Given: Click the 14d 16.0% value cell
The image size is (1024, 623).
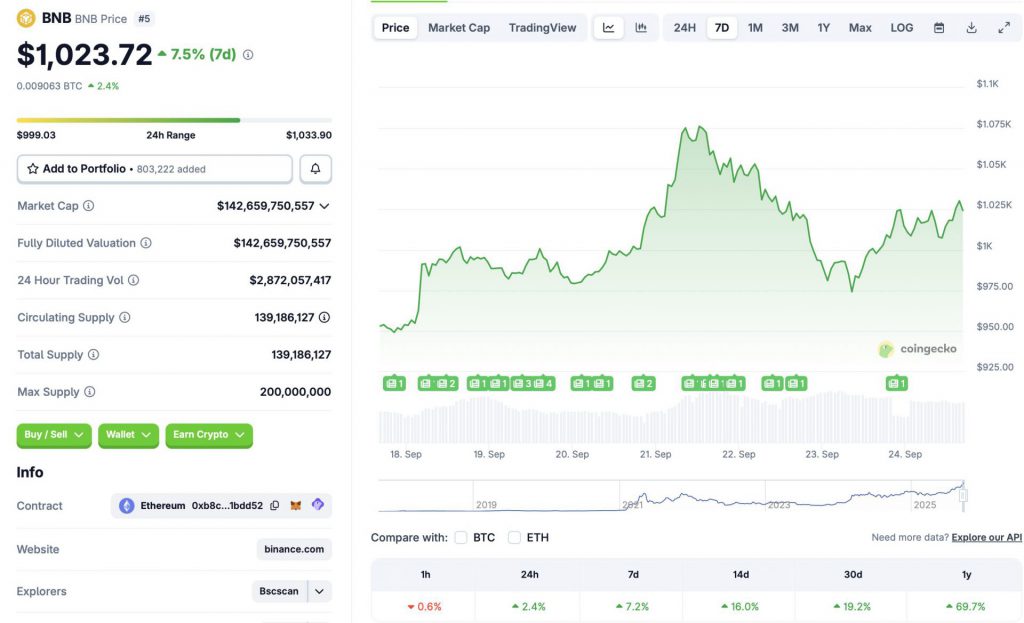Looking at the screenshot, I should [740, 607].
